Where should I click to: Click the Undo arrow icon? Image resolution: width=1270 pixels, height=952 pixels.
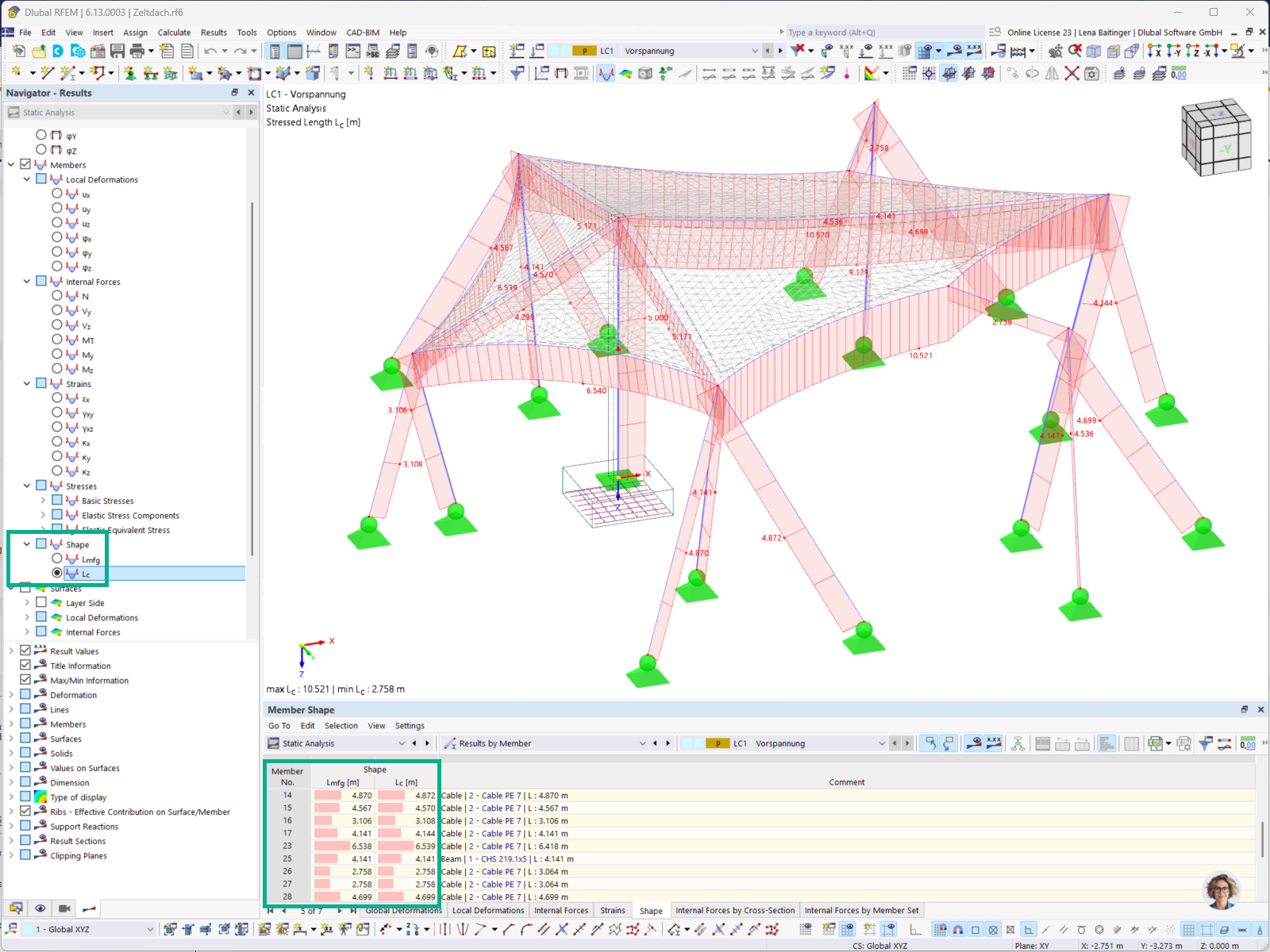pyautogui.click(x=210, y=51)
